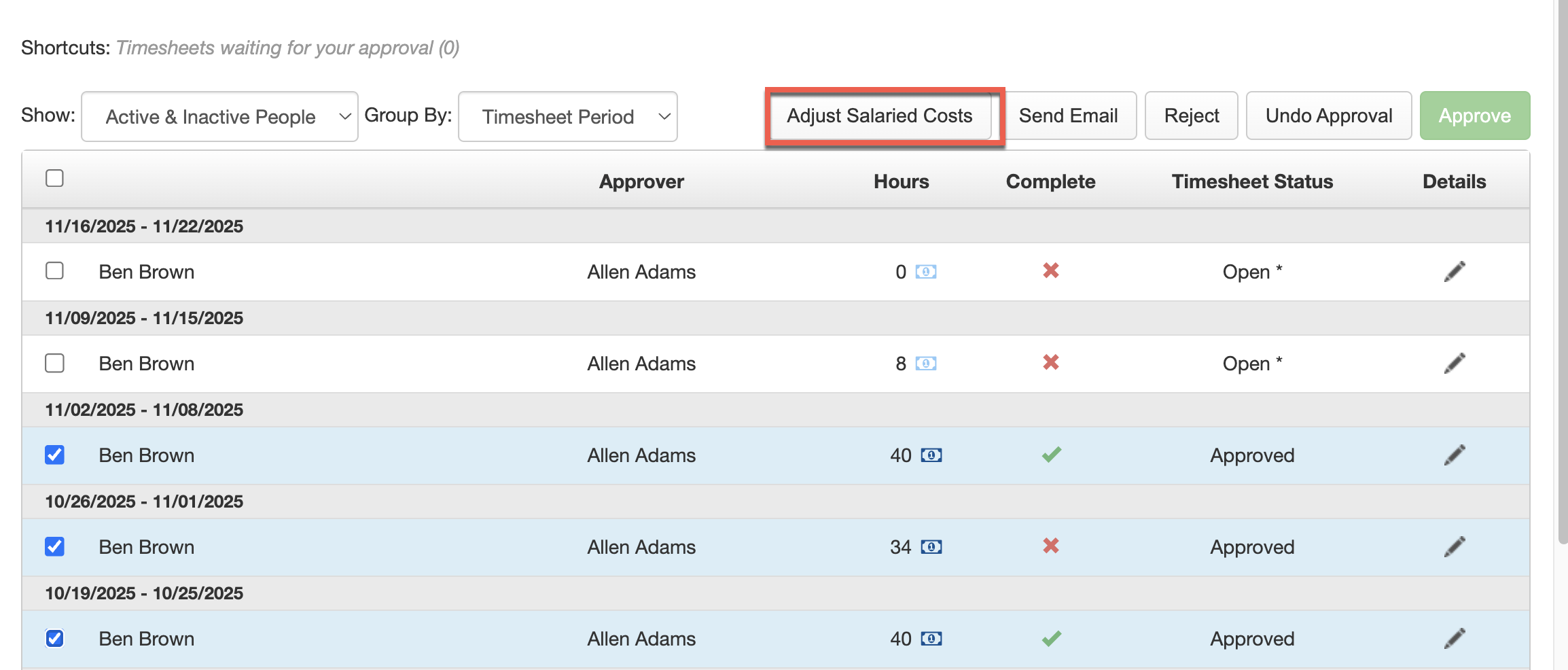Image resolution: width=1568 pixels, height=670 pixels.
Task: Click money icon beside 34 hours
Action: click(x=931, y=547)
